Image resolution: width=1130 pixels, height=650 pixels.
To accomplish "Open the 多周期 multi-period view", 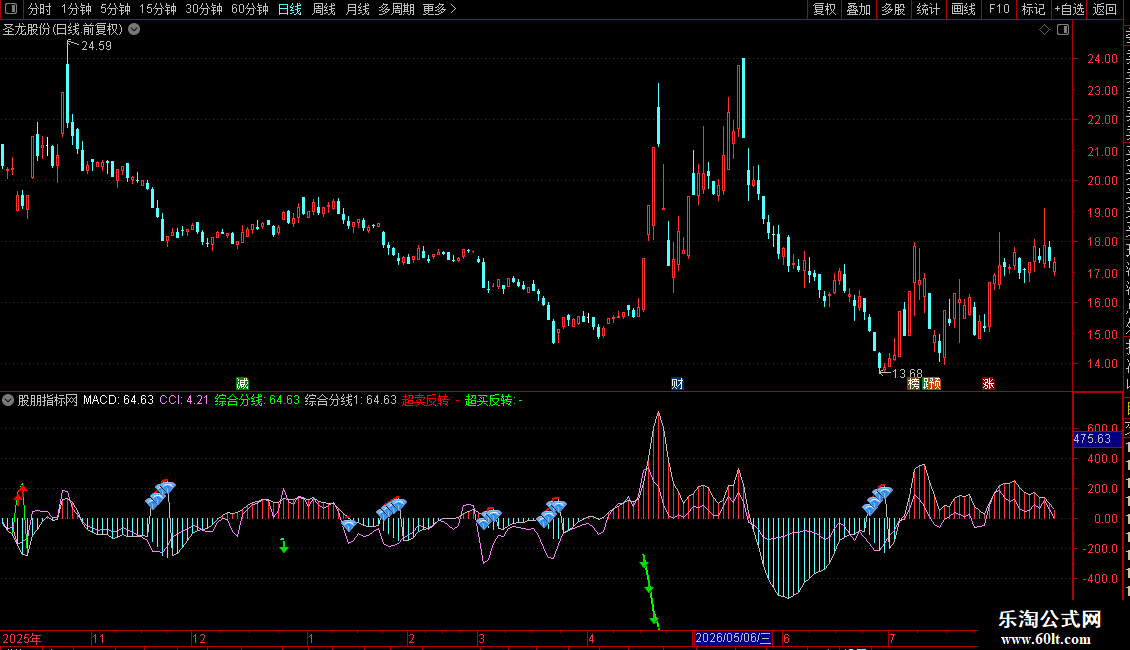I will point(396,9).
